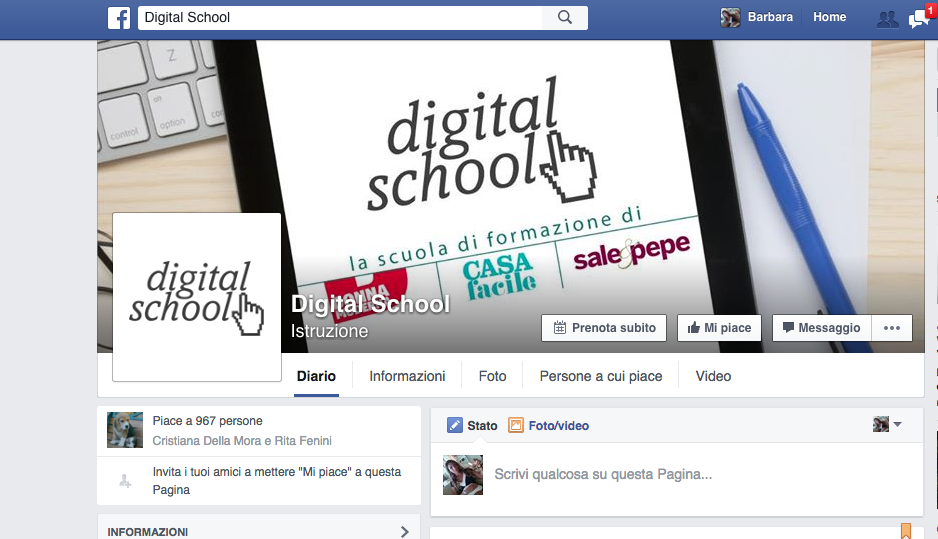The width and height of the screenshot is (938, 539).
Task: Select the Stato post option
Action: click(472, 426)
